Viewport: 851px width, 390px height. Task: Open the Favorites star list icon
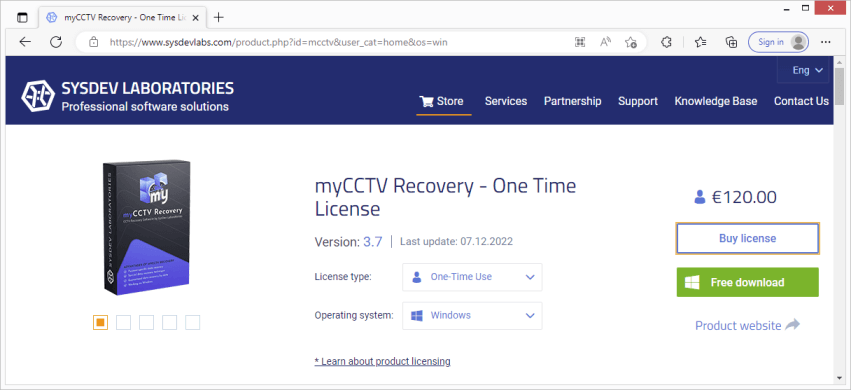tap(701, 42)
